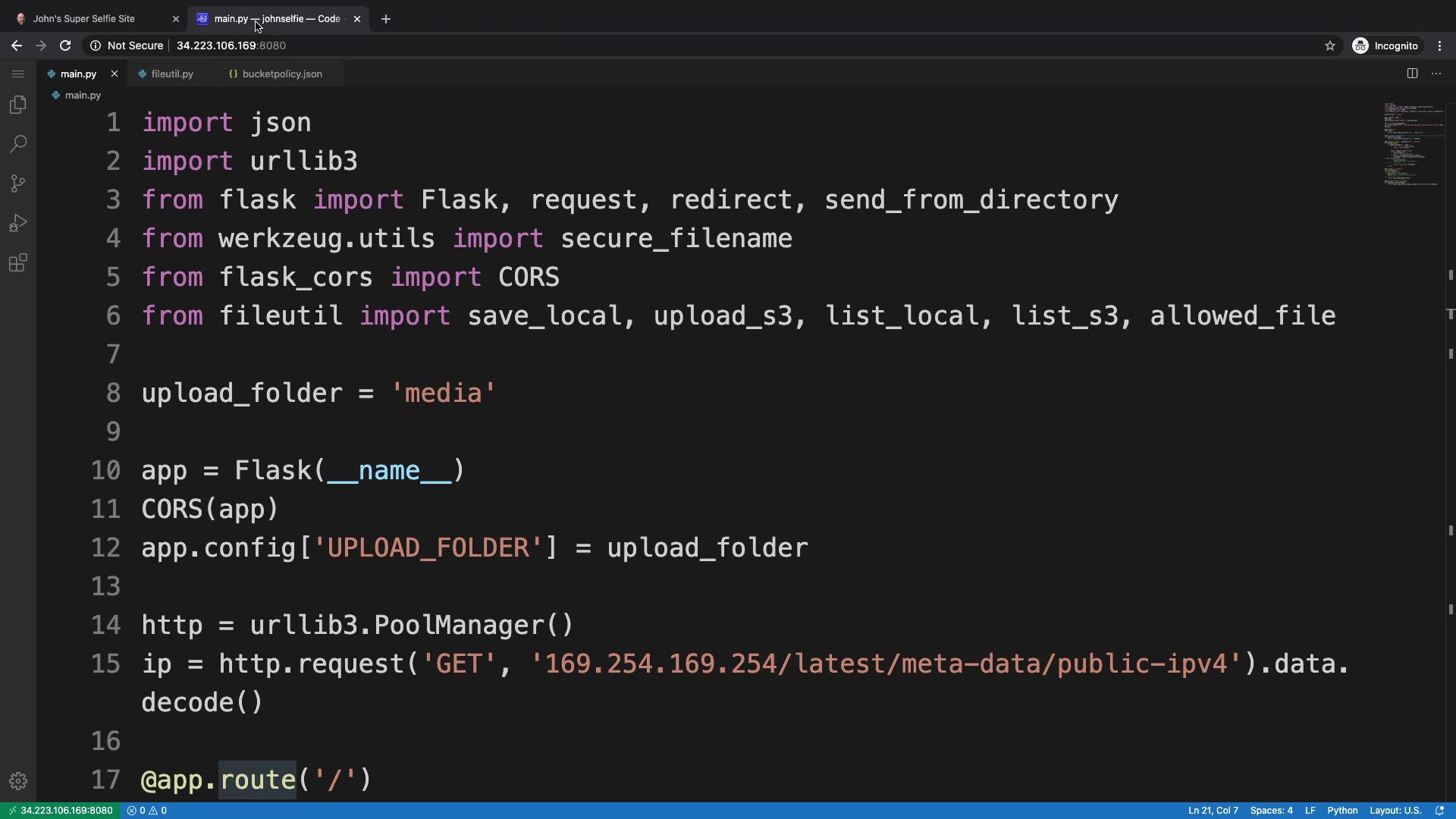The height and width of the screenshot is (819, 1456).
Task: Open the Explorer panel icon
Action: [x=18, y=105]
